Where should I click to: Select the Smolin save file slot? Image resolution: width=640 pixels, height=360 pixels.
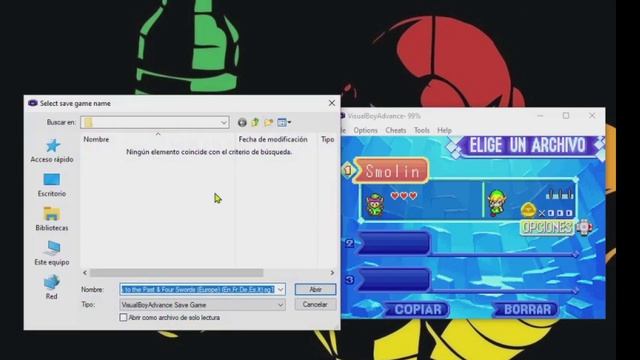click(392, 171)
